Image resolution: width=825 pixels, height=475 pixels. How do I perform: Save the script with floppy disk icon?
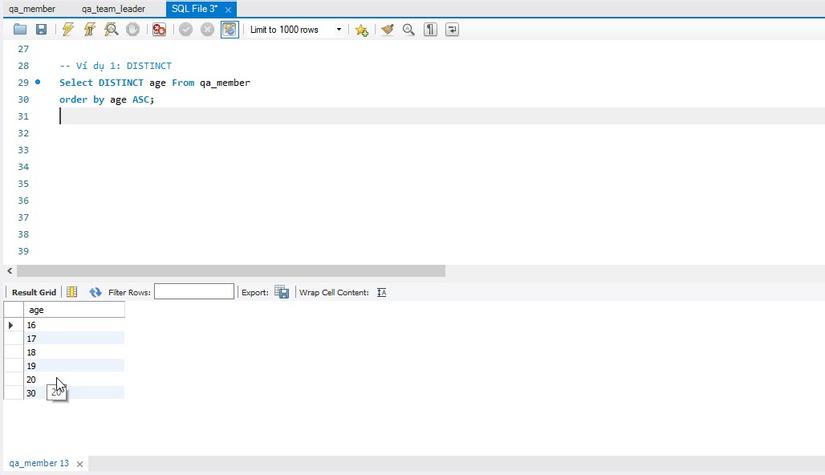[x=41, y=29]
